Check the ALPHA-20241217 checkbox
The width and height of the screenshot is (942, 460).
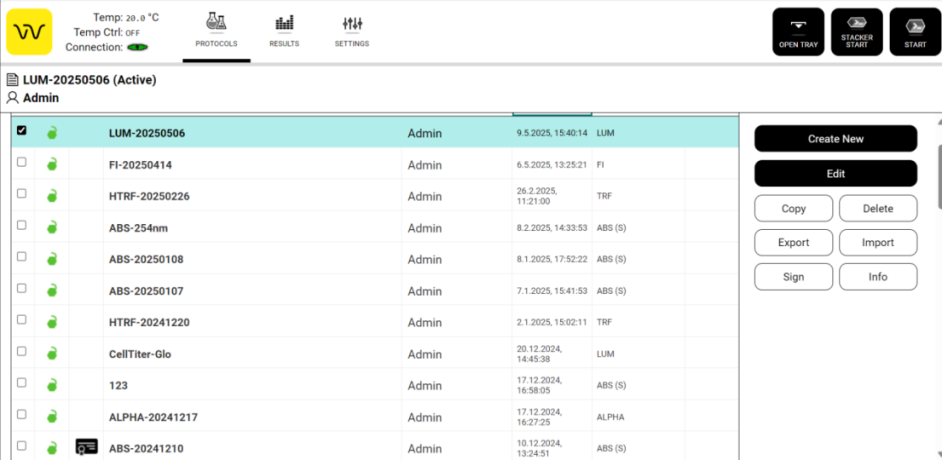point(22,414)
